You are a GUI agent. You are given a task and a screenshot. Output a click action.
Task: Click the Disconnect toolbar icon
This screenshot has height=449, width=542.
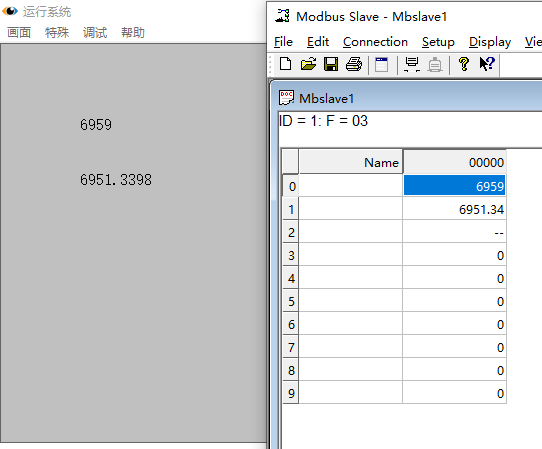[435, 65]
